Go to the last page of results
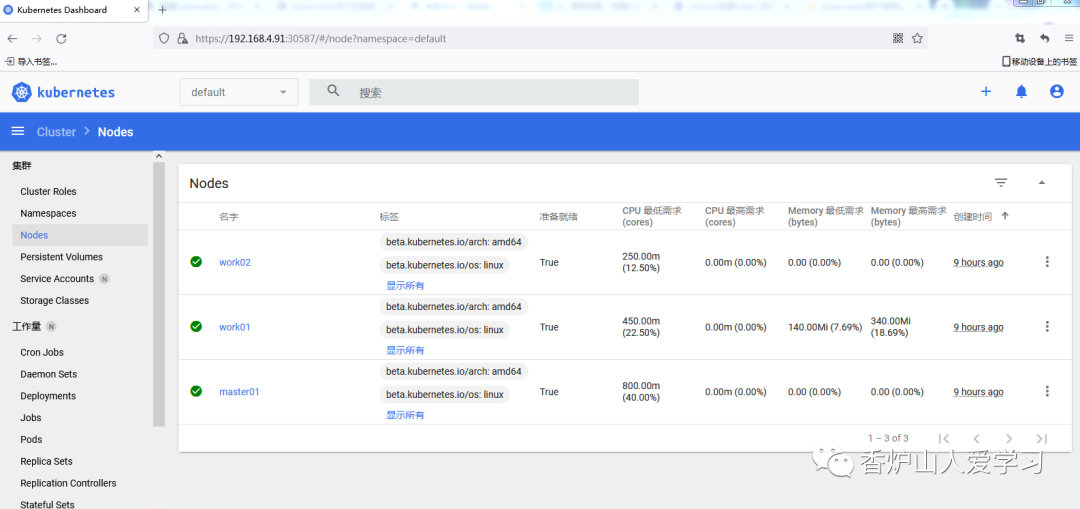The image size is (1080, 509). click(1041, 439)
